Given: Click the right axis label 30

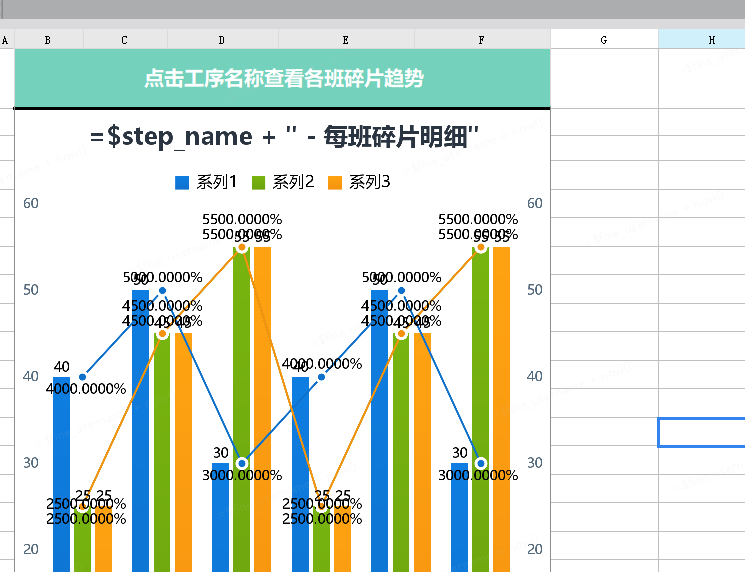Looking at the screenshot, I should pyautogui.click(x=535, y=463).
